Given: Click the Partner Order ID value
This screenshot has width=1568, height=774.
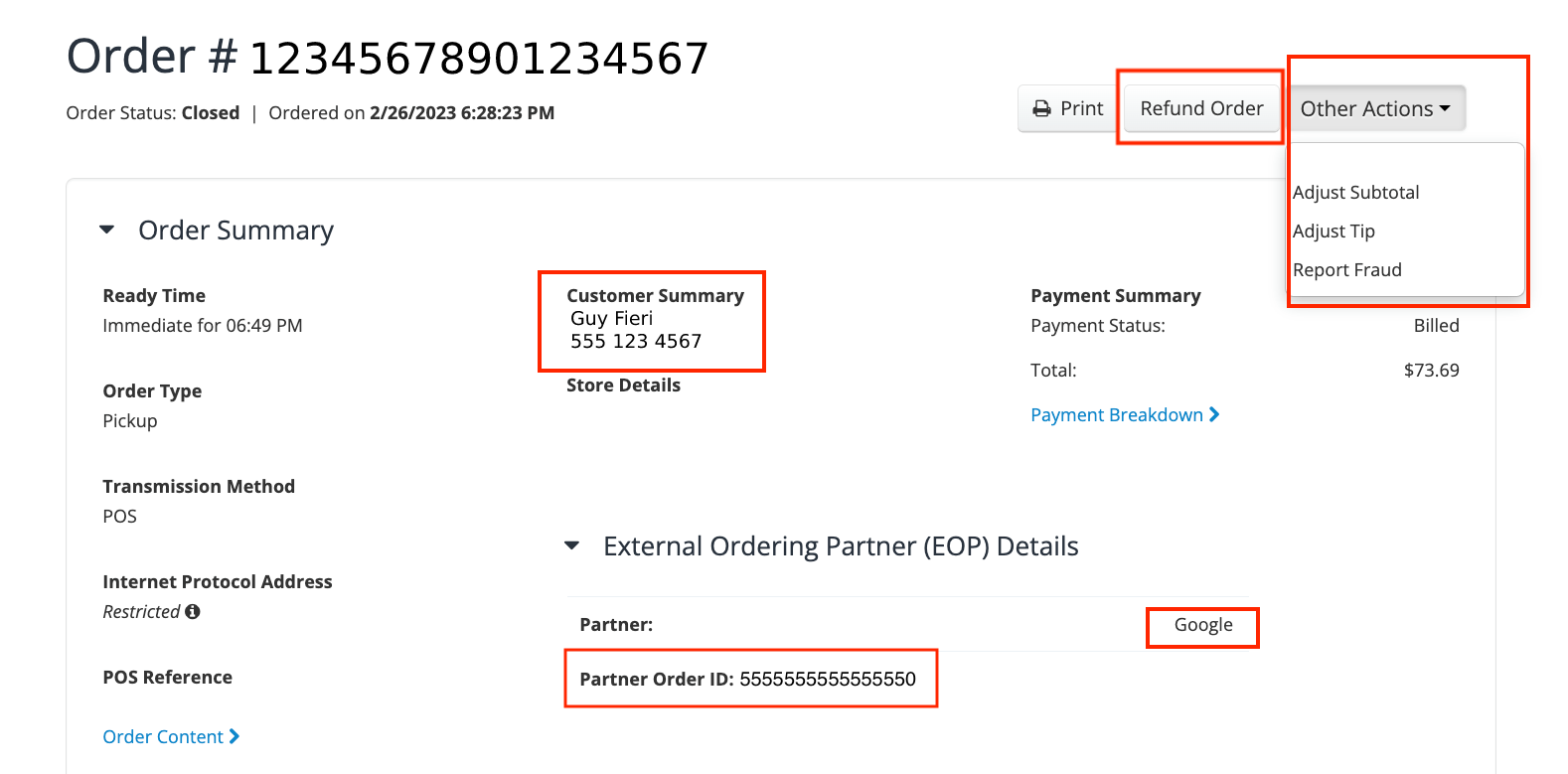Looking at the screenshot, I should pyautogui.click(x=828, y=680).
